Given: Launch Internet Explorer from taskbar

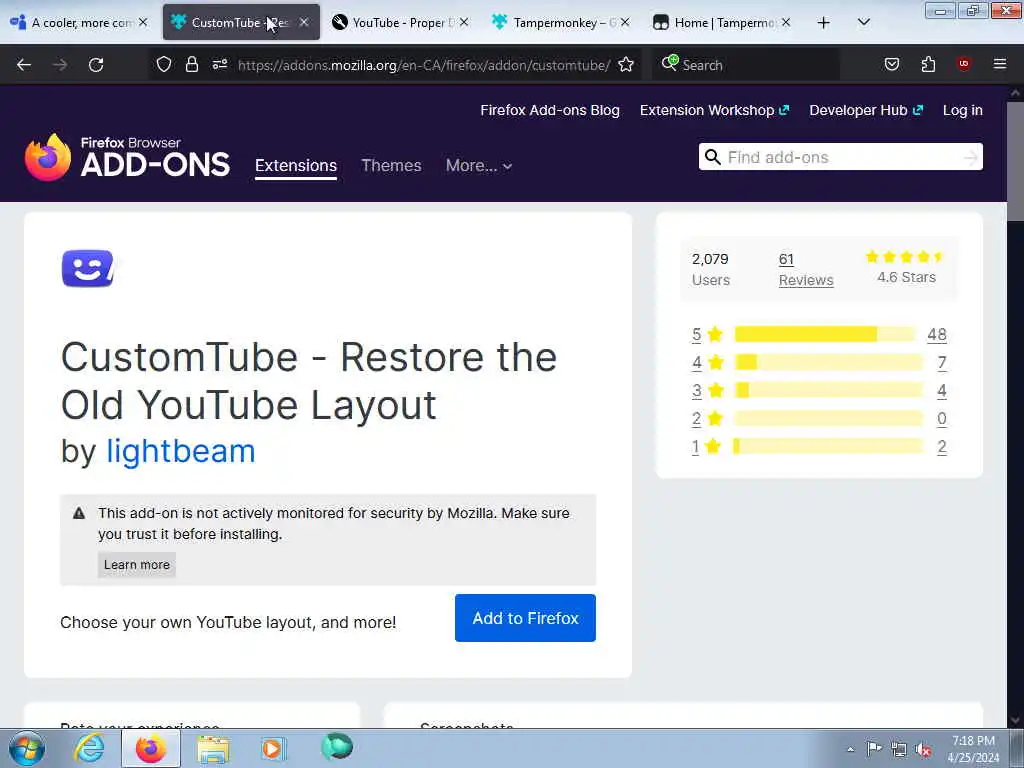Looking at the screenshot, I should pyautogui.click(x=89, y=748).
